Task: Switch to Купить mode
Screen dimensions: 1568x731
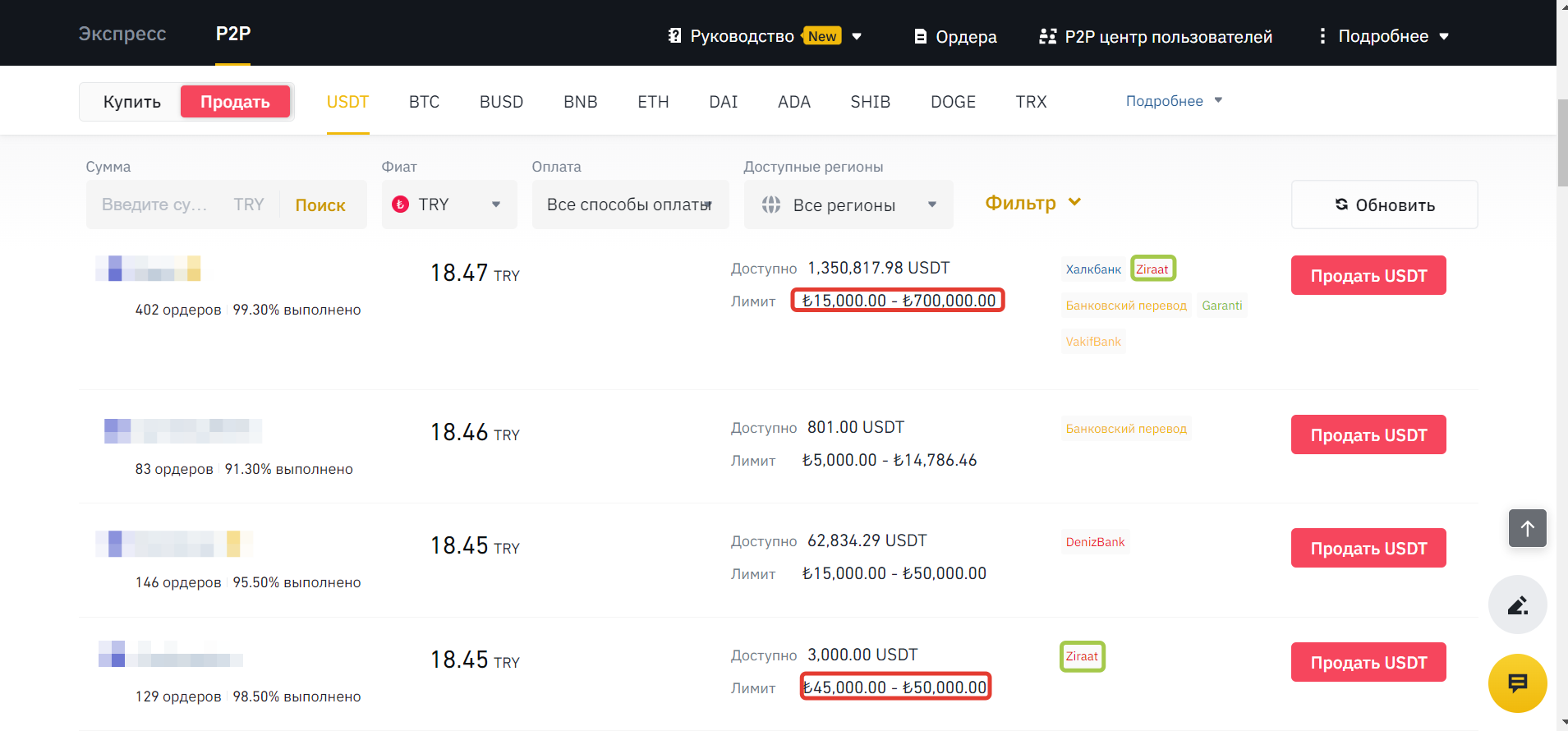Action: [131, 102]
